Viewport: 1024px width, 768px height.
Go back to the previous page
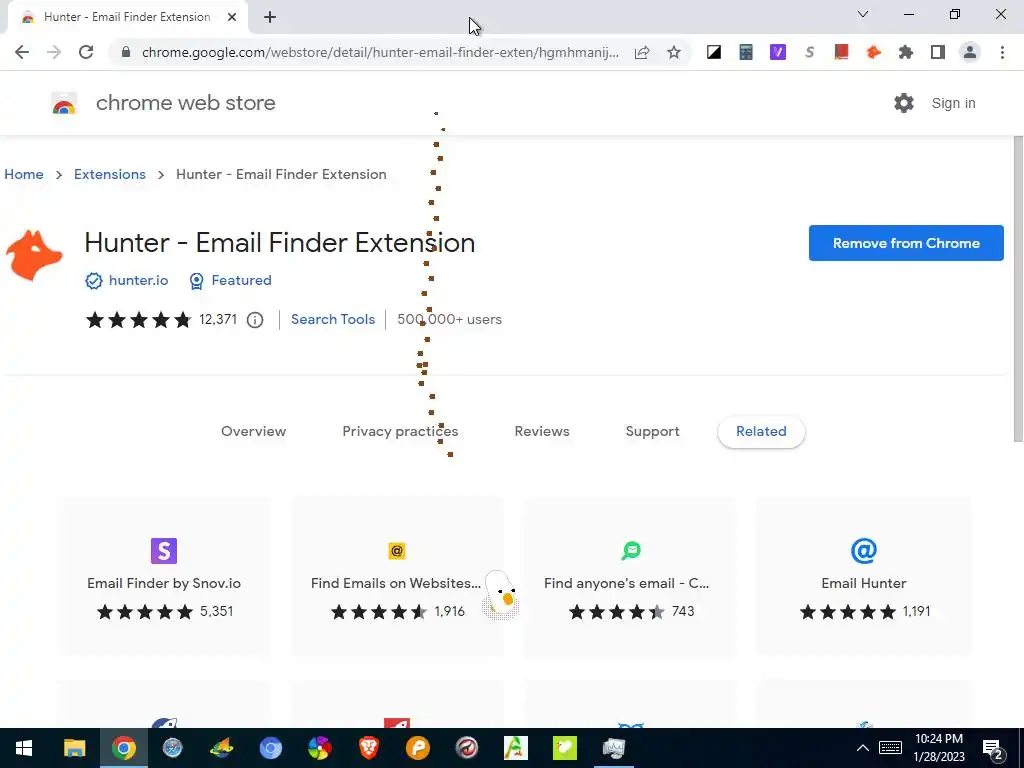22,52
